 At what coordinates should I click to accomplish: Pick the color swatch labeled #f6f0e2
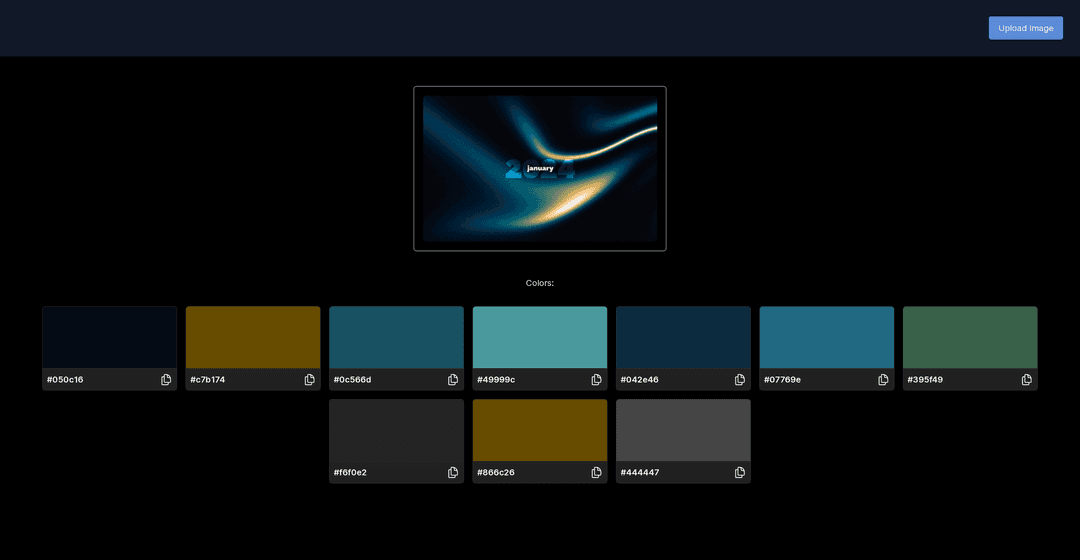point(396,430)
